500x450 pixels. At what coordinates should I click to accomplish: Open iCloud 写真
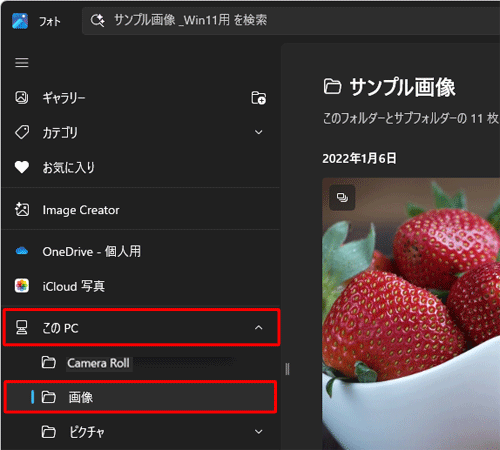click(x=140, y=286)
